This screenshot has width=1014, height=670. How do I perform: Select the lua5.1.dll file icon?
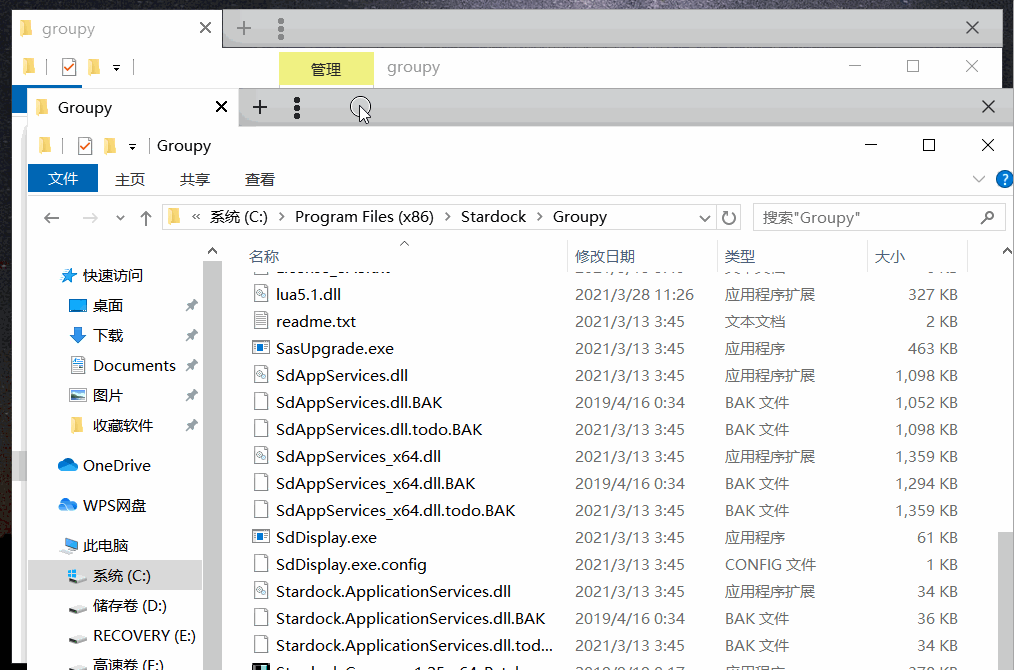[x=261, y=294]
